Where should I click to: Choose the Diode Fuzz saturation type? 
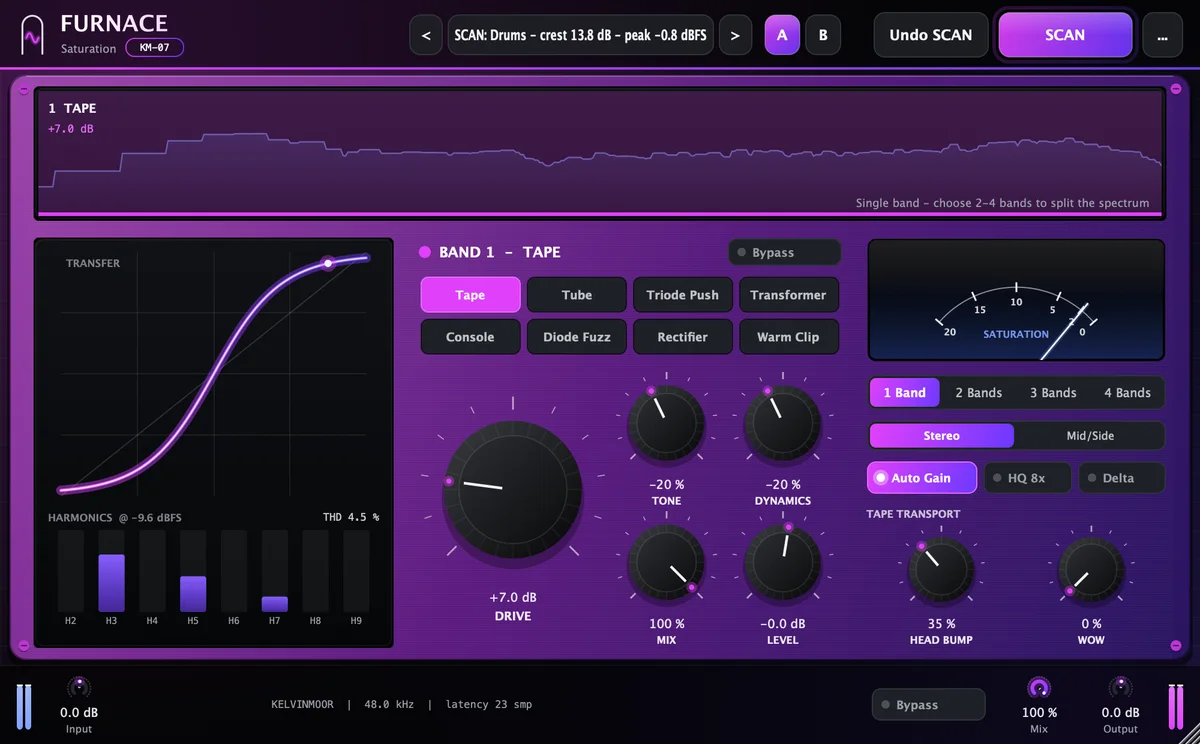click(x=577, y=337)
